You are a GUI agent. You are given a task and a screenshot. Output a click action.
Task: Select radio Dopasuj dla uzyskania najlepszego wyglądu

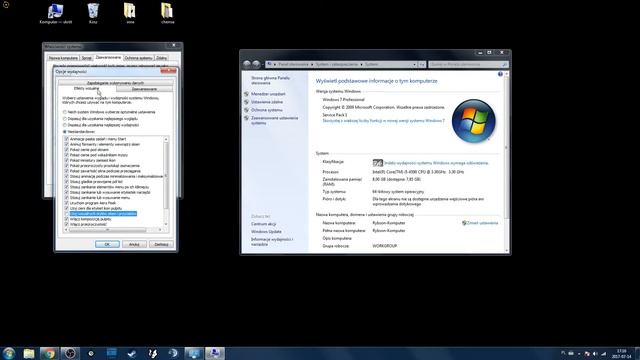click(x=64, y=119)
